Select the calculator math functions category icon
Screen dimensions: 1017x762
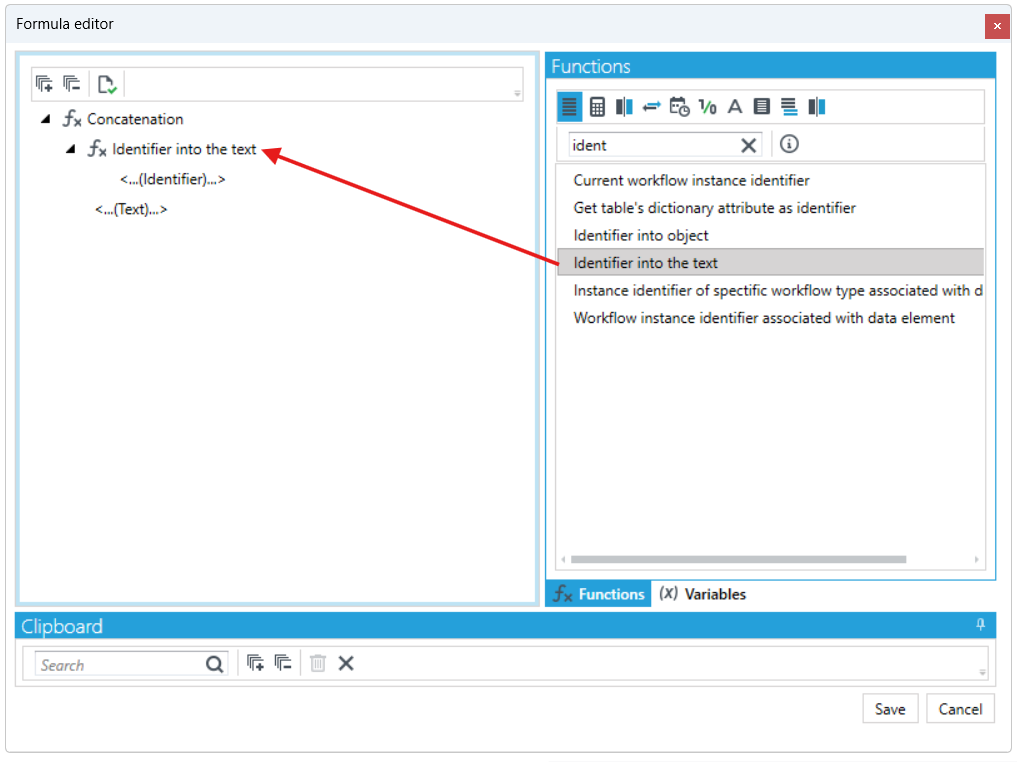point(597,107)
